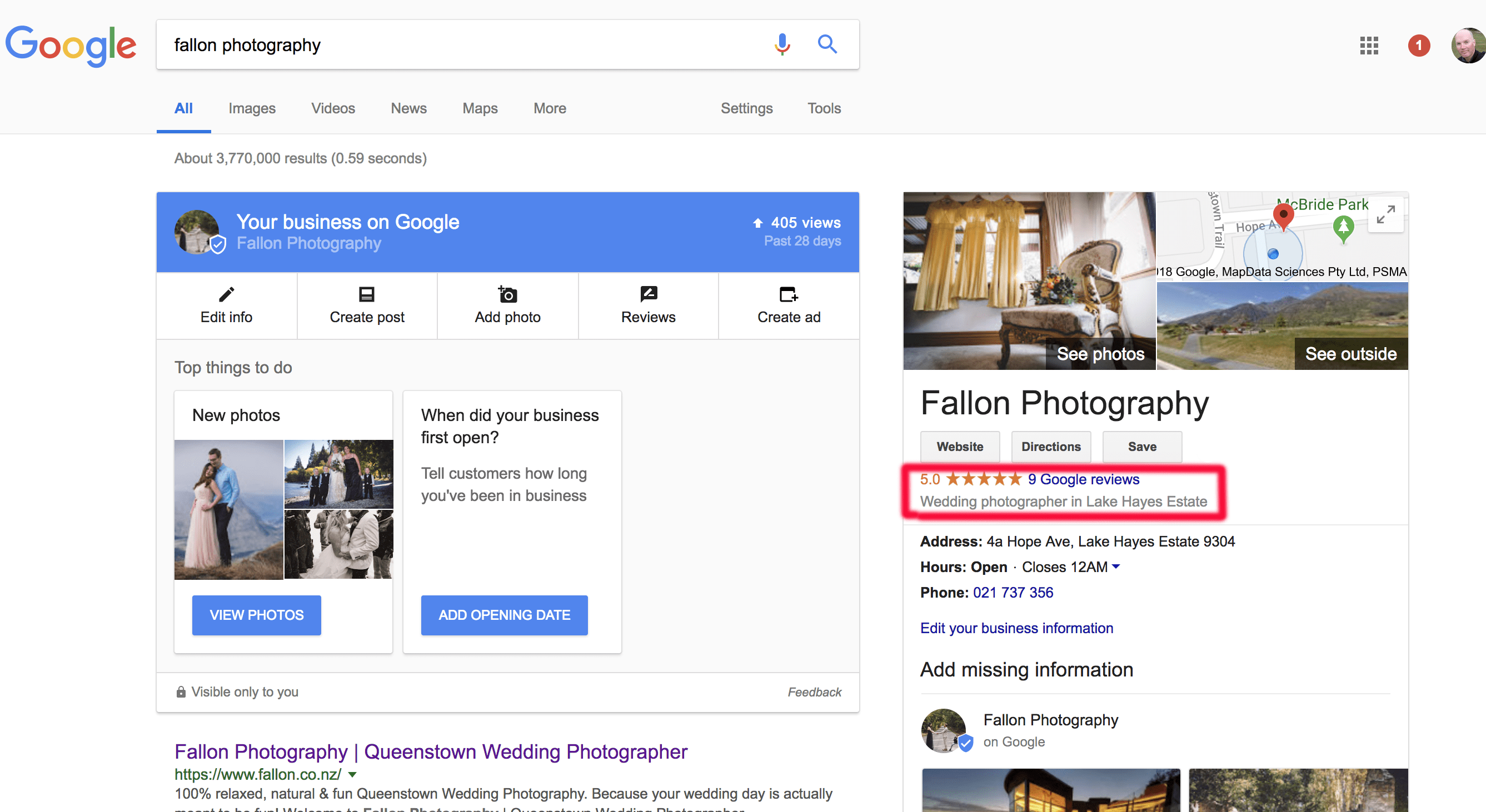Open the search Tools
Screen dimensions: 1486x812
(824, 108)
